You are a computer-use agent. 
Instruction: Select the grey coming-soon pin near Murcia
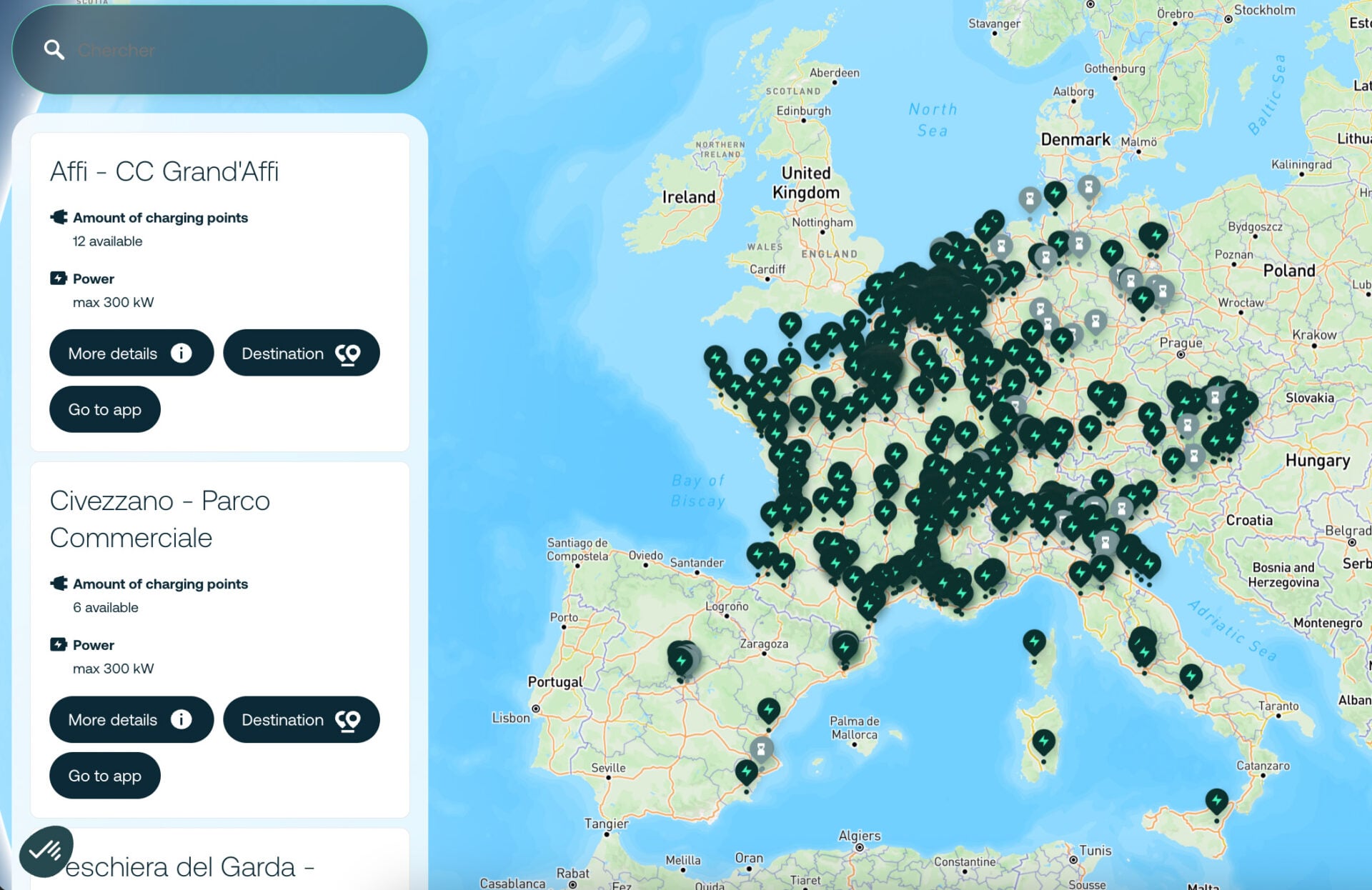(x=761, y=749)
